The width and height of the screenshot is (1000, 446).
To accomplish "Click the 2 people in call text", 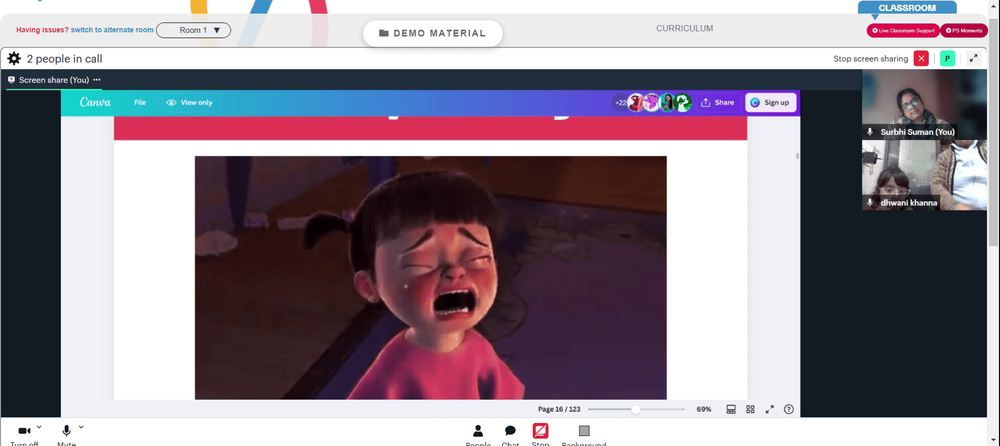I will [64, 59].
